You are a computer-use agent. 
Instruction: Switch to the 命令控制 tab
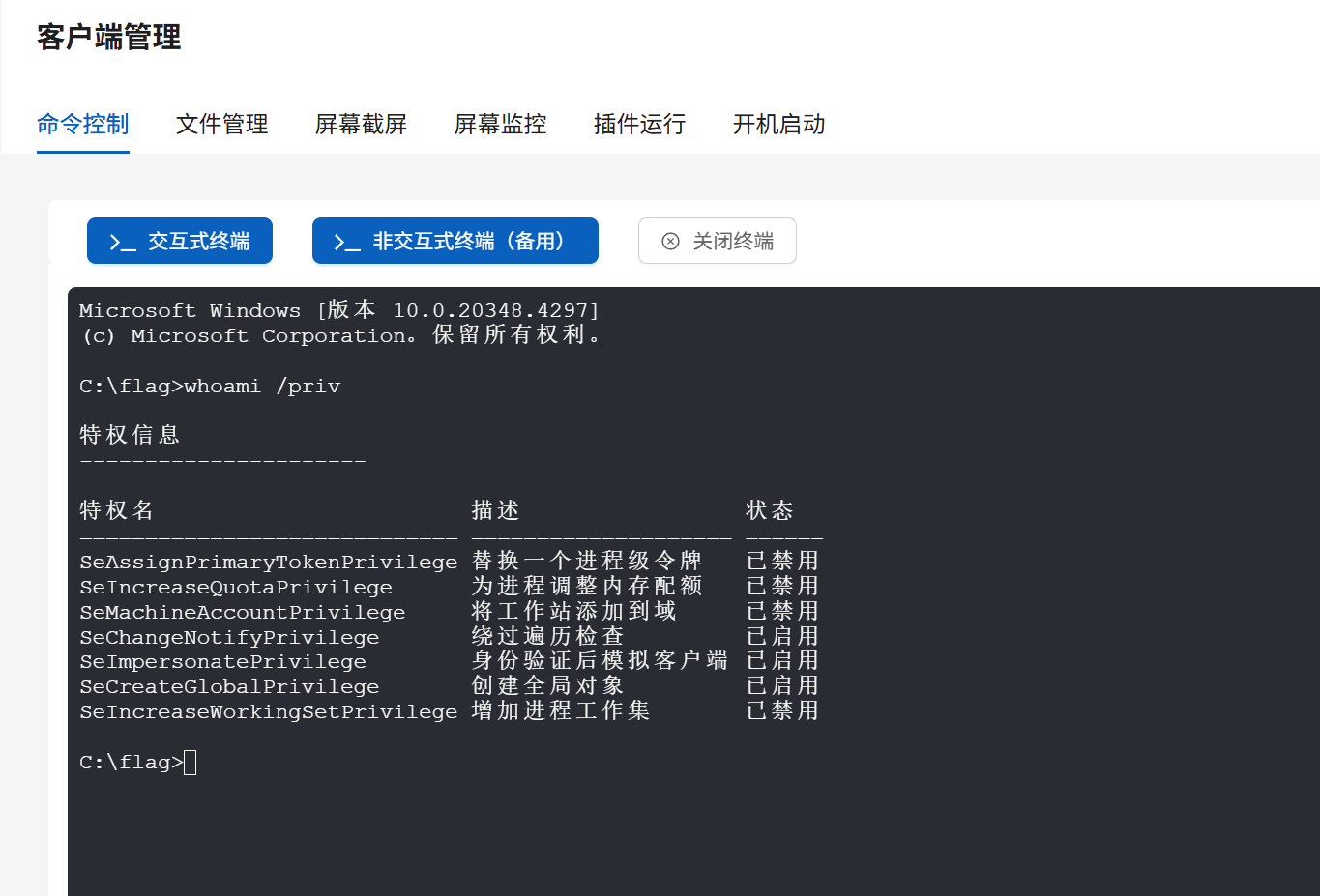[83, 125]
